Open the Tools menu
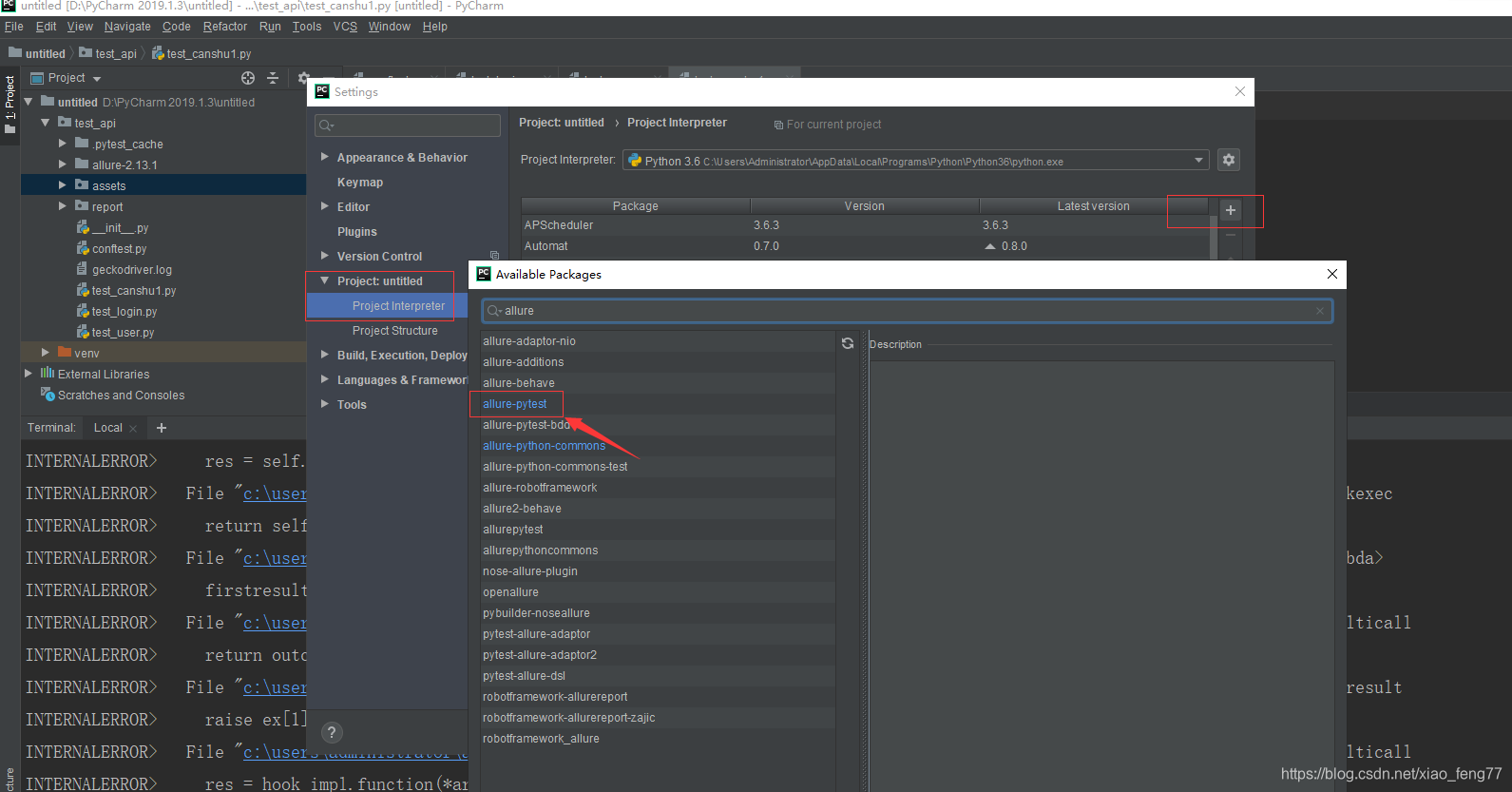 tap(307, 27)
